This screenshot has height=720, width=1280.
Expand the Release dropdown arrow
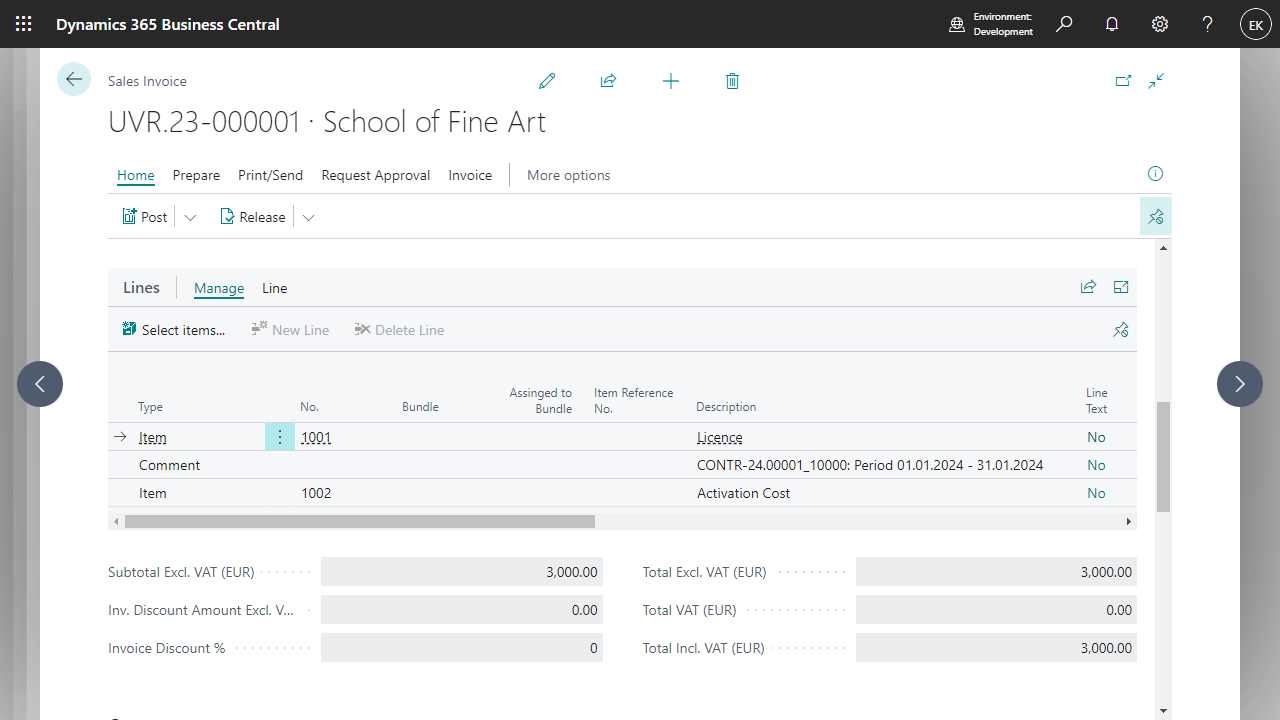[308, 217]
